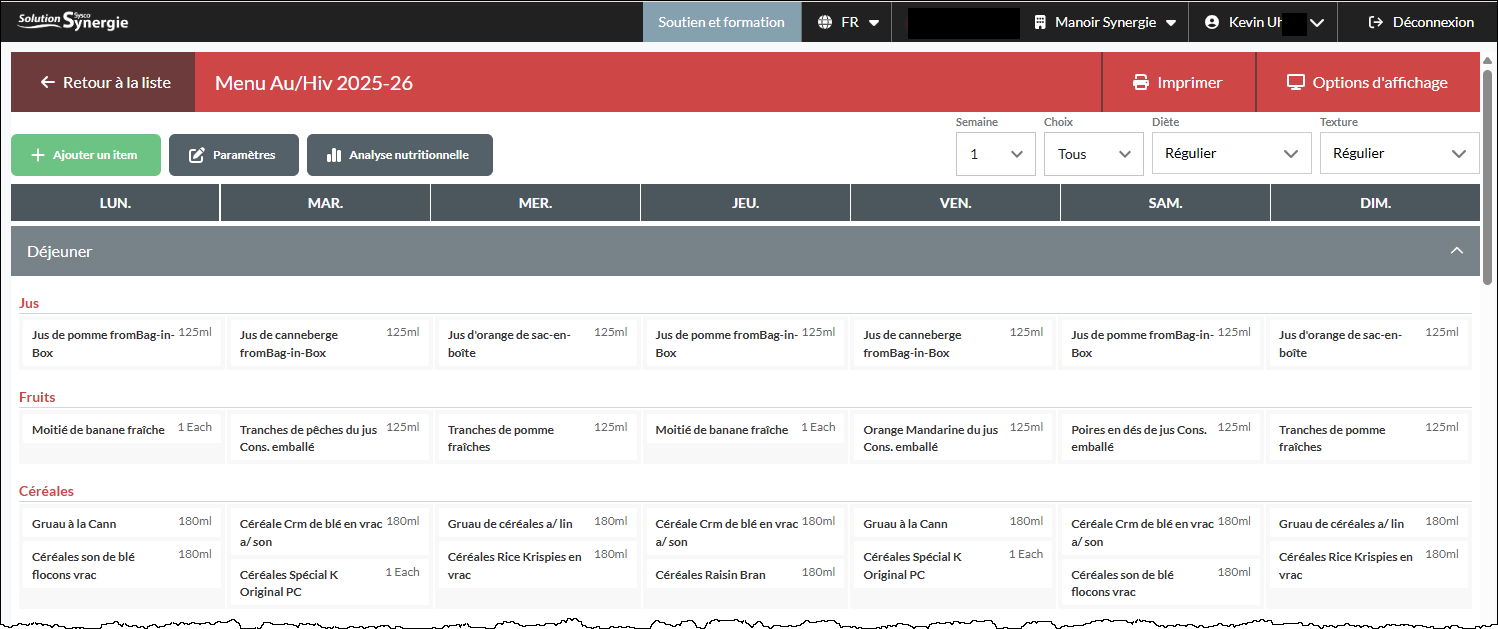Select Sunday's Tranches de pomme fraîches item
Image resolution: width=1498 pixels, height=629 pixels.
click(1369, 438)
